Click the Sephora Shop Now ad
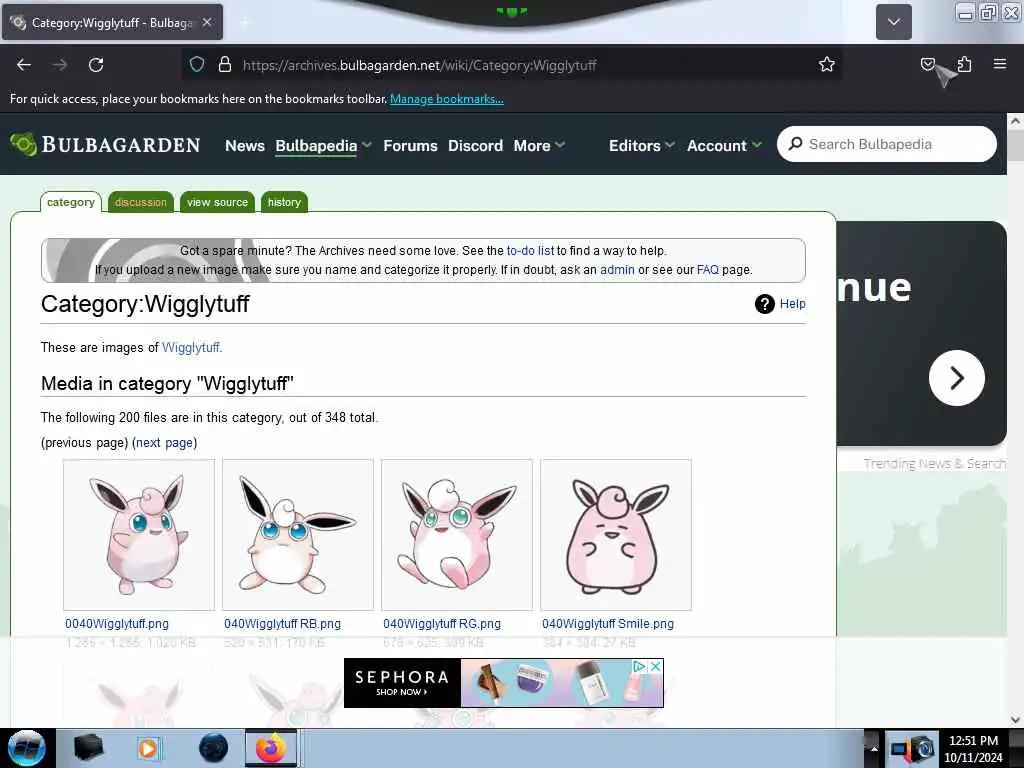 click(504, 683)
